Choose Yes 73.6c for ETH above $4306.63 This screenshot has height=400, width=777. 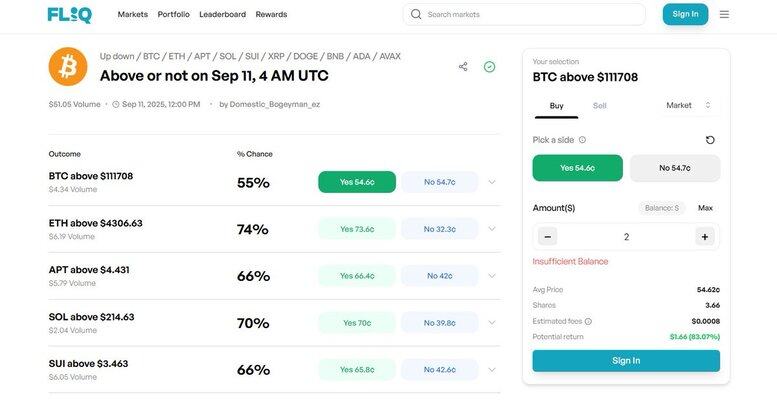pyautogui.click(x=357, y=229)
